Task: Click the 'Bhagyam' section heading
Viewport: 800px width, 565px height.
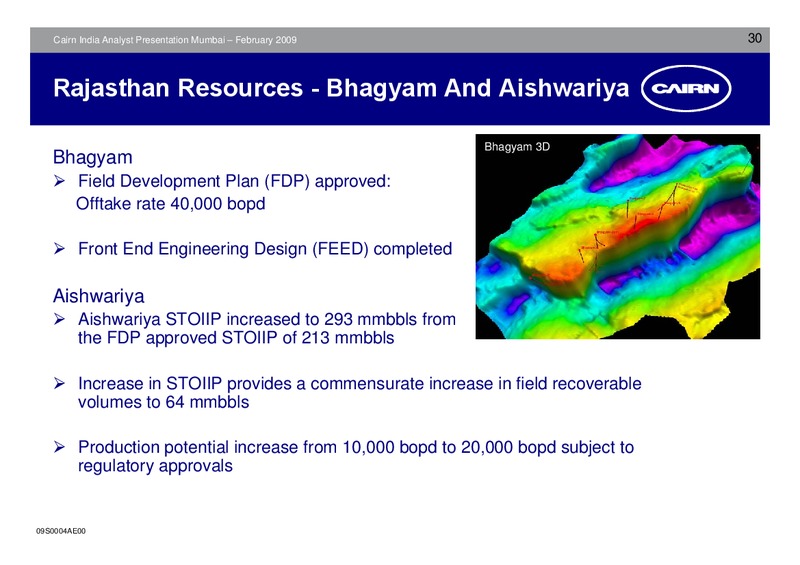Action: [x=92, y=157]
